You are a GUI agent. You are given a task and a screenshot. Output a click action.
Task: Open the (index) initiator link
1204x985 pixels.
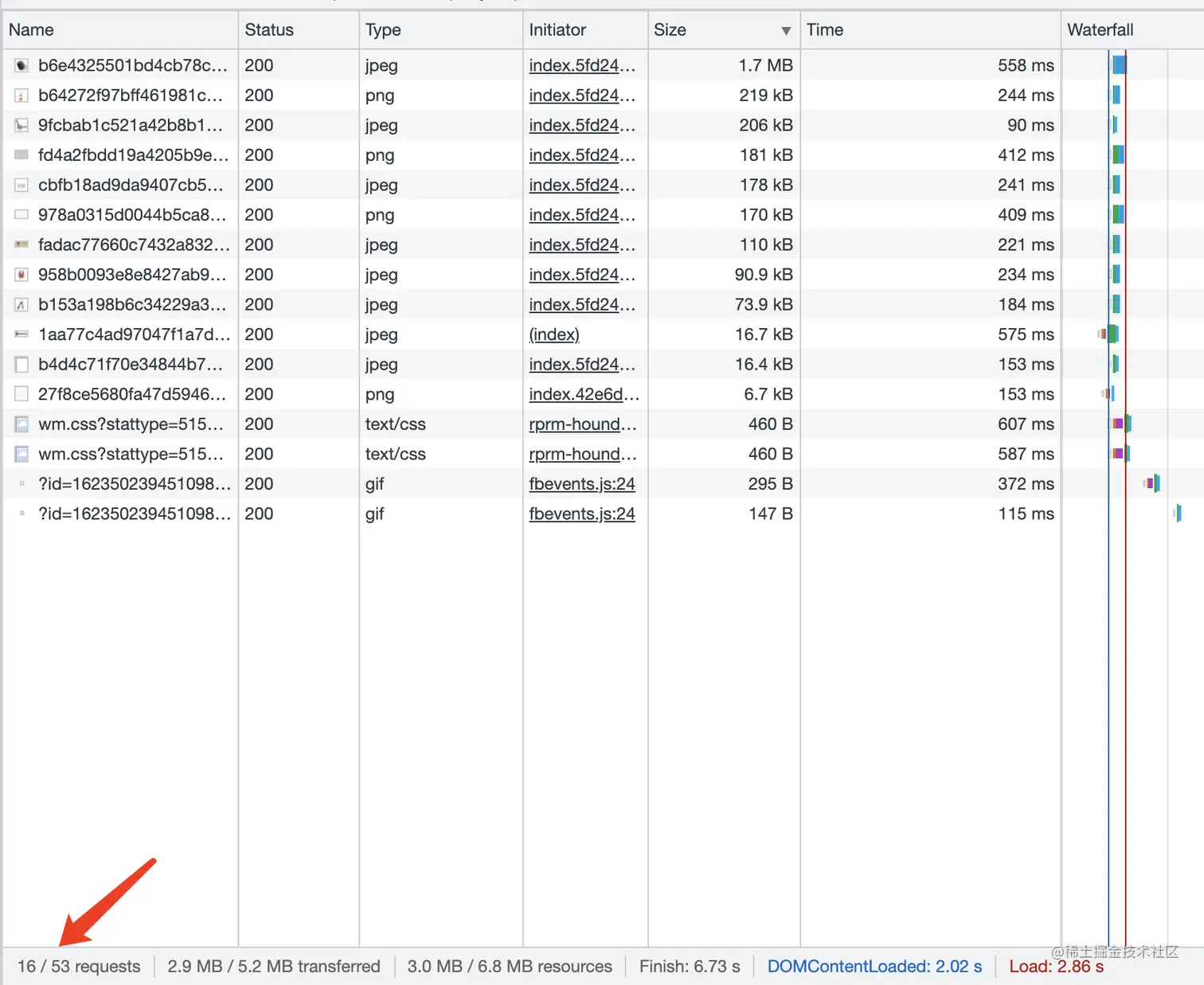(x=553, y=334)
